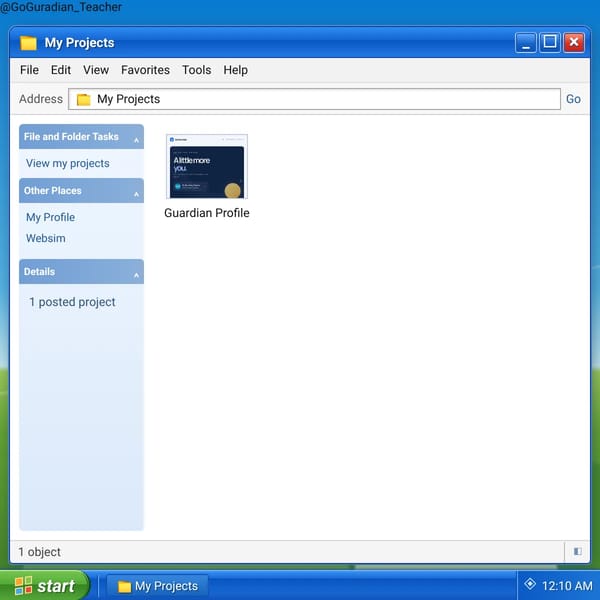Minimize the My Projects window

coord(525,42)
